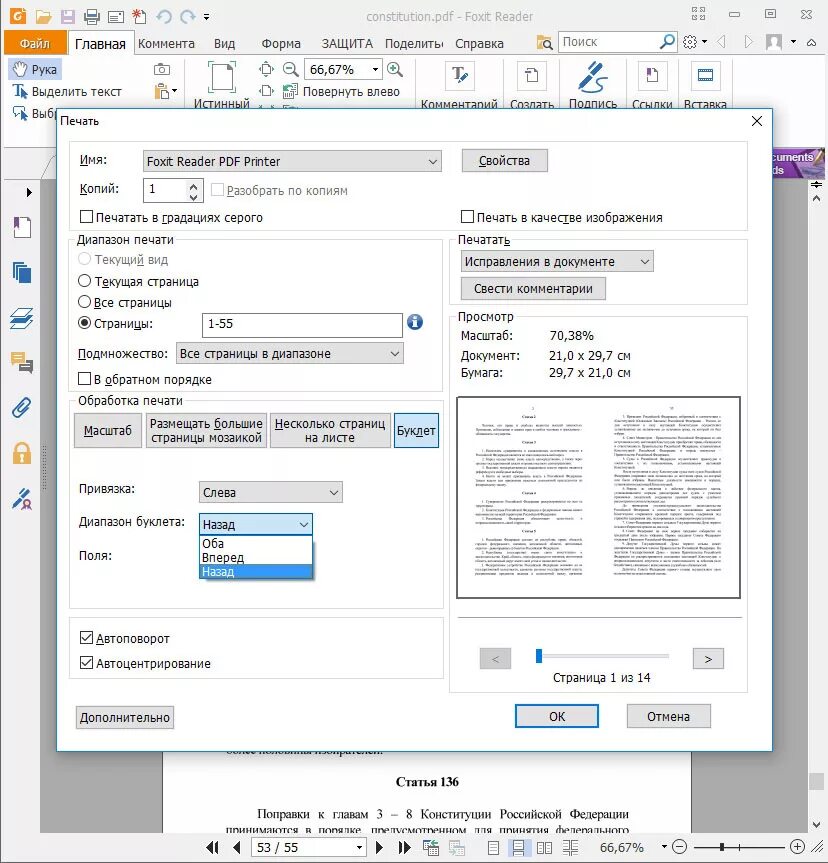828x863 pixels.
Task: Open the Файл menu tab
Action: pos(35,43)
